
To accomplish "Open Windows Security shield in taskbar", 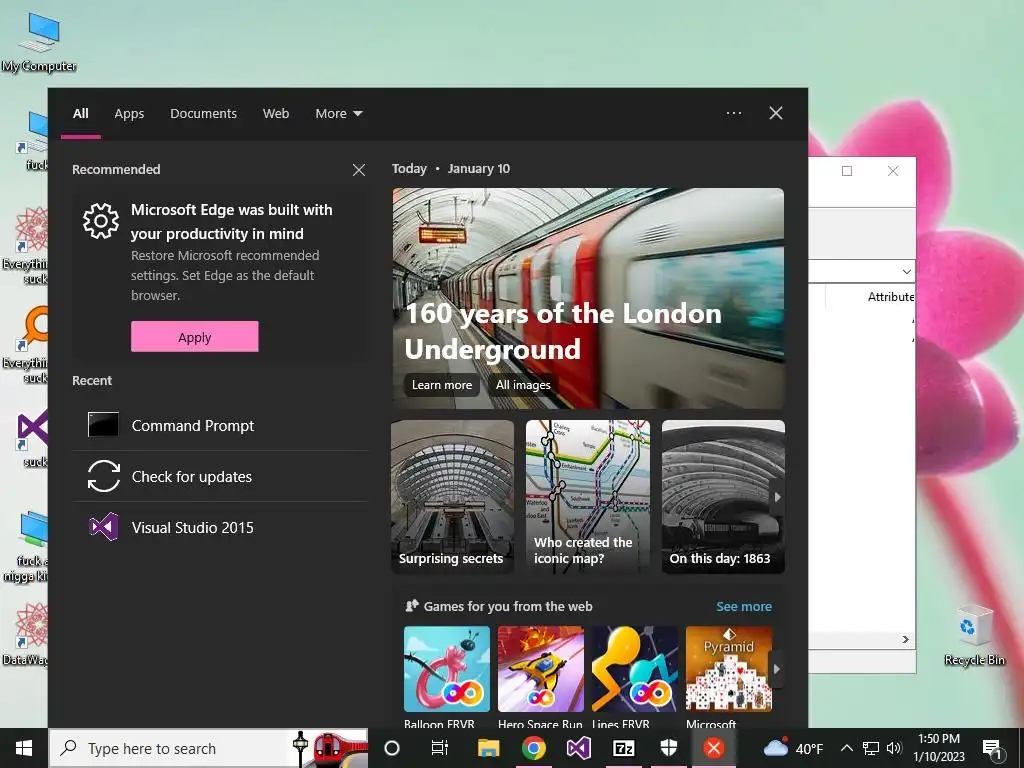I will point(669,748).
